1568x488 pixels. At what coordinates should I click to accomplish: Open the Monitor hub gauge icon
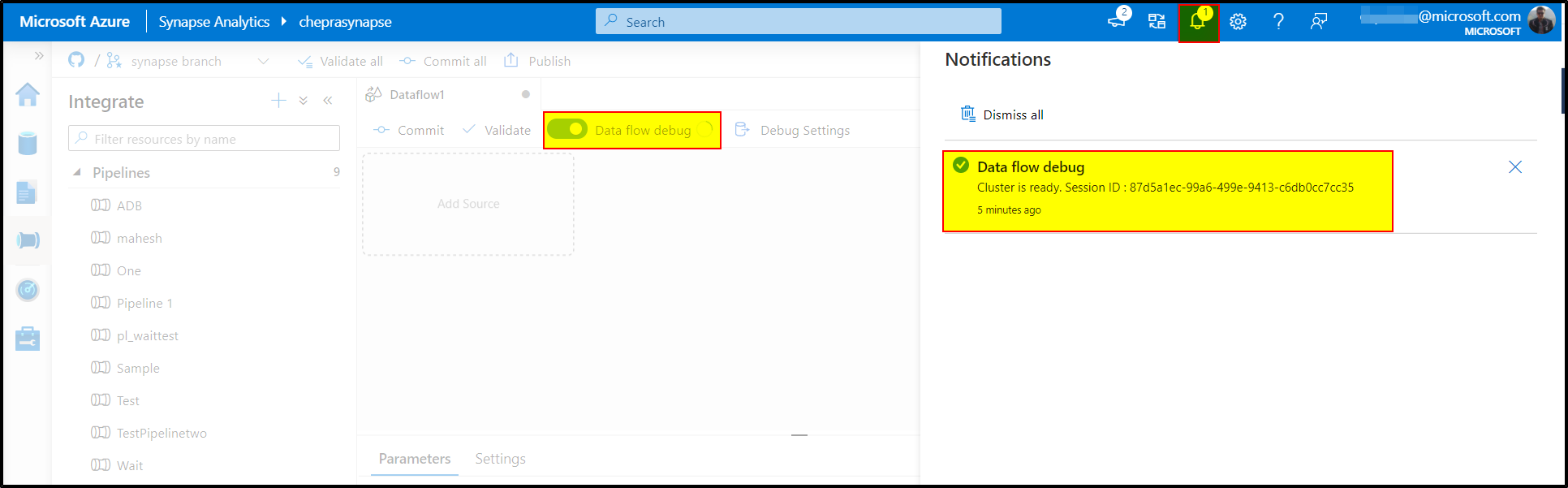(x=28, y=290)
